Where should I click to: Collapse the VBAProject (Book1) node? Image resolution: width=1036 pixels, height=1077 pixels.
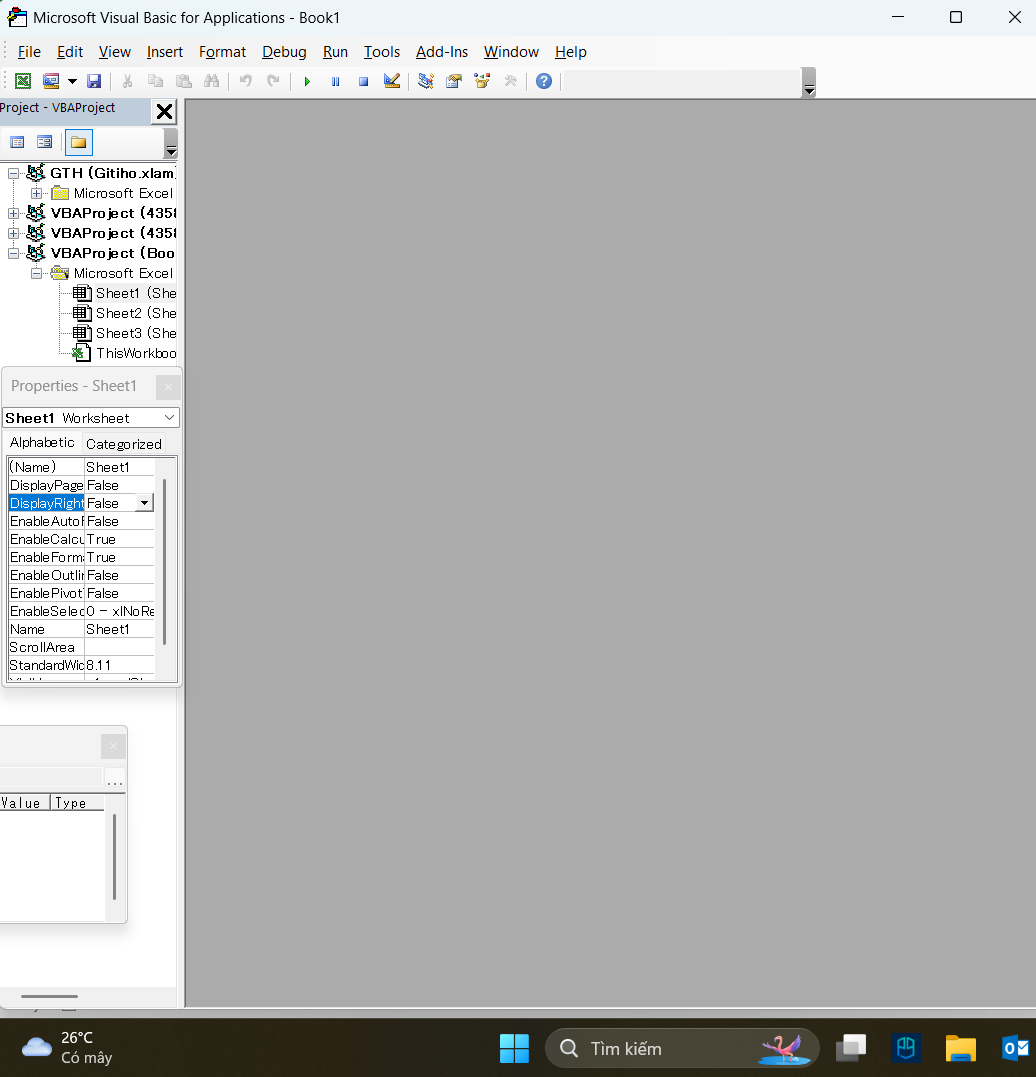coord(13,253)
